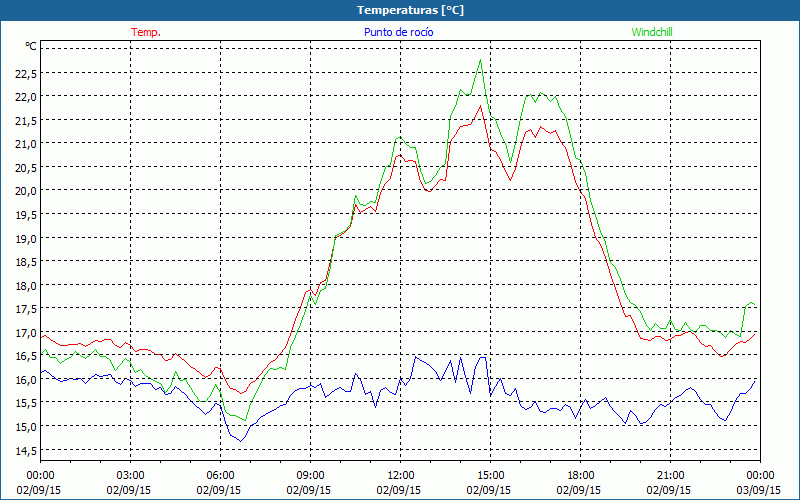Screen dimensions: 800x500
Task: Click the 09:00 time axis label
Action: 310,476
